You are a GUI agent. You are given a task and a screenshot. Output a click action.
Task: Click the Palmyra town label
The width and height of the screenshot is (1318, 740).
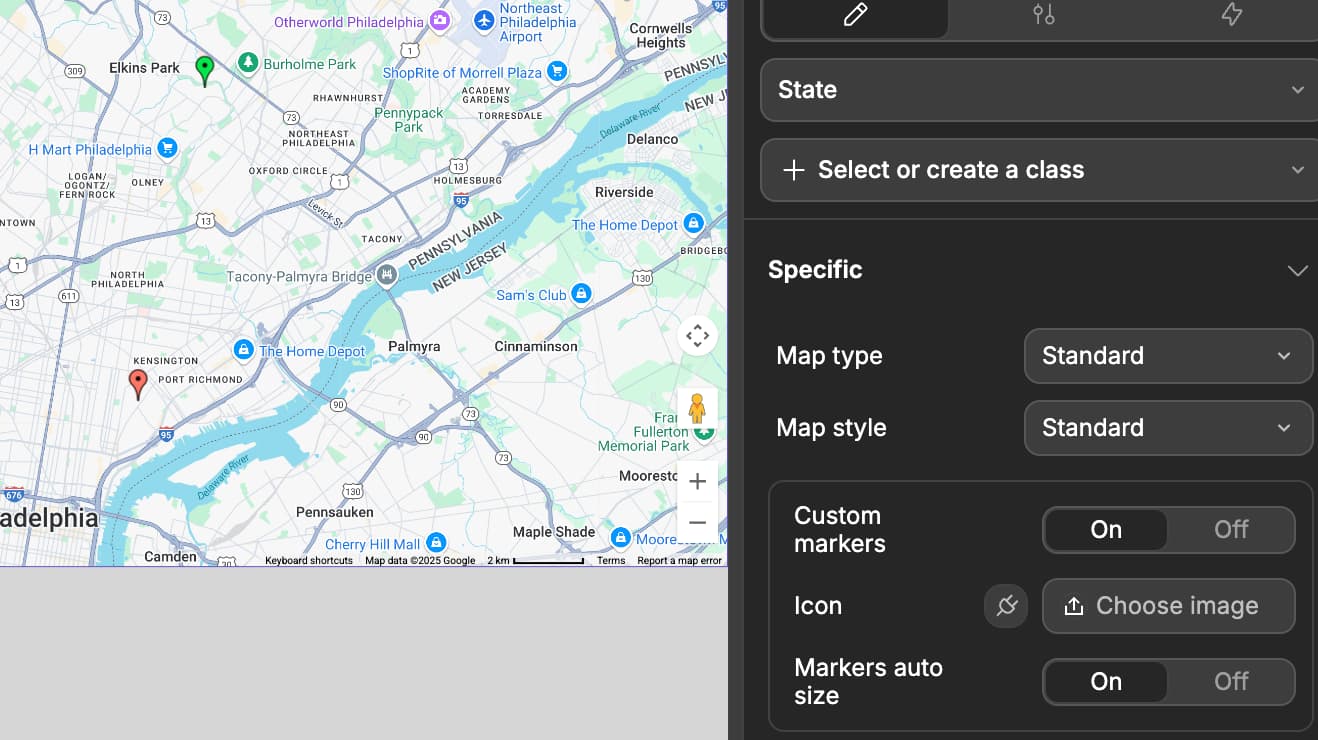point(414,346)
